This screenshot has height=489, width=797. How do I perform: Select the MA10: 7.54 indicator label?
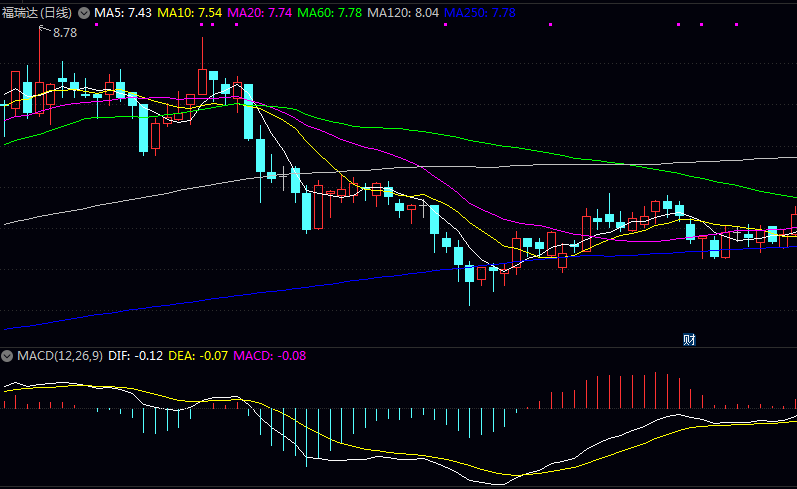coord(190,13)
